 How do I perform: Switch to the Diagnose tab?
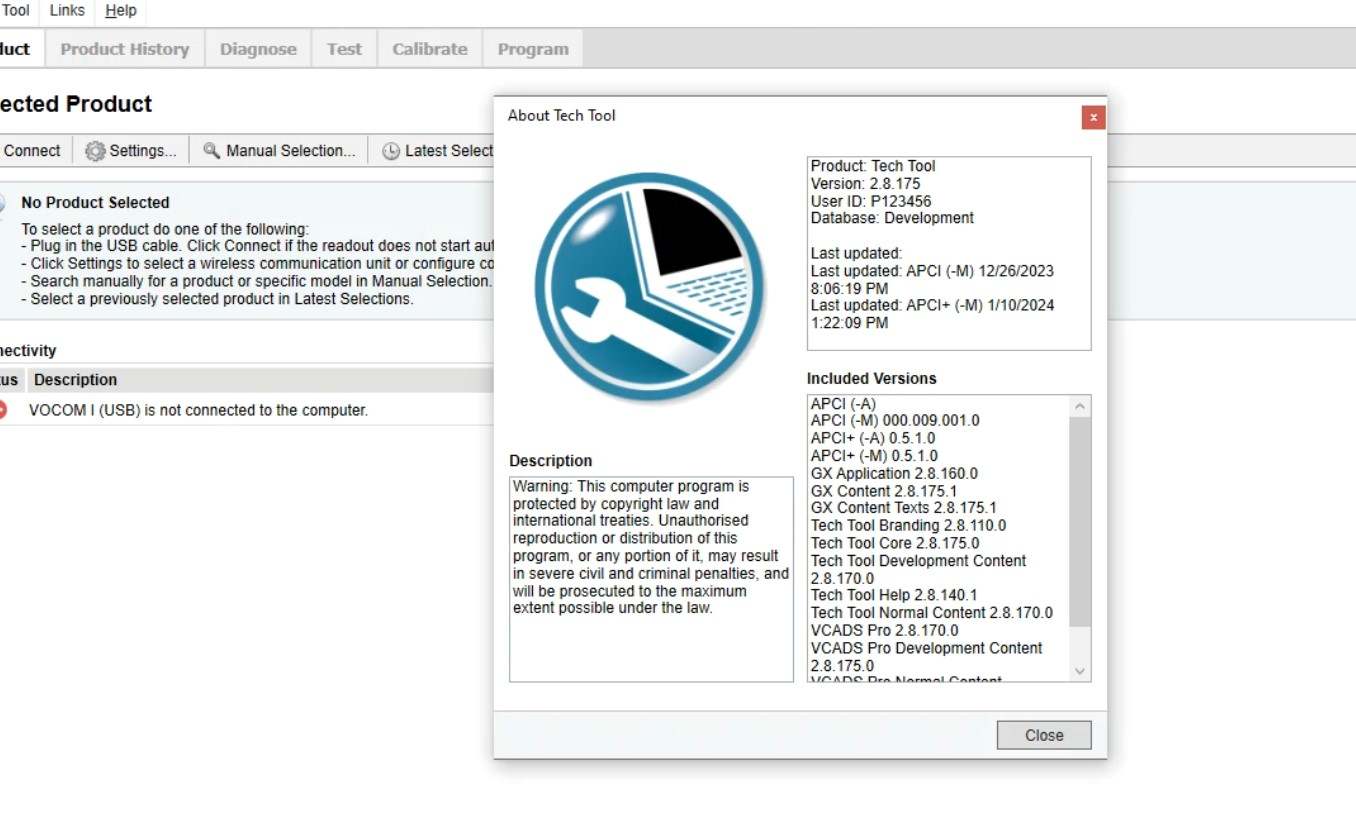click(258, 49)
